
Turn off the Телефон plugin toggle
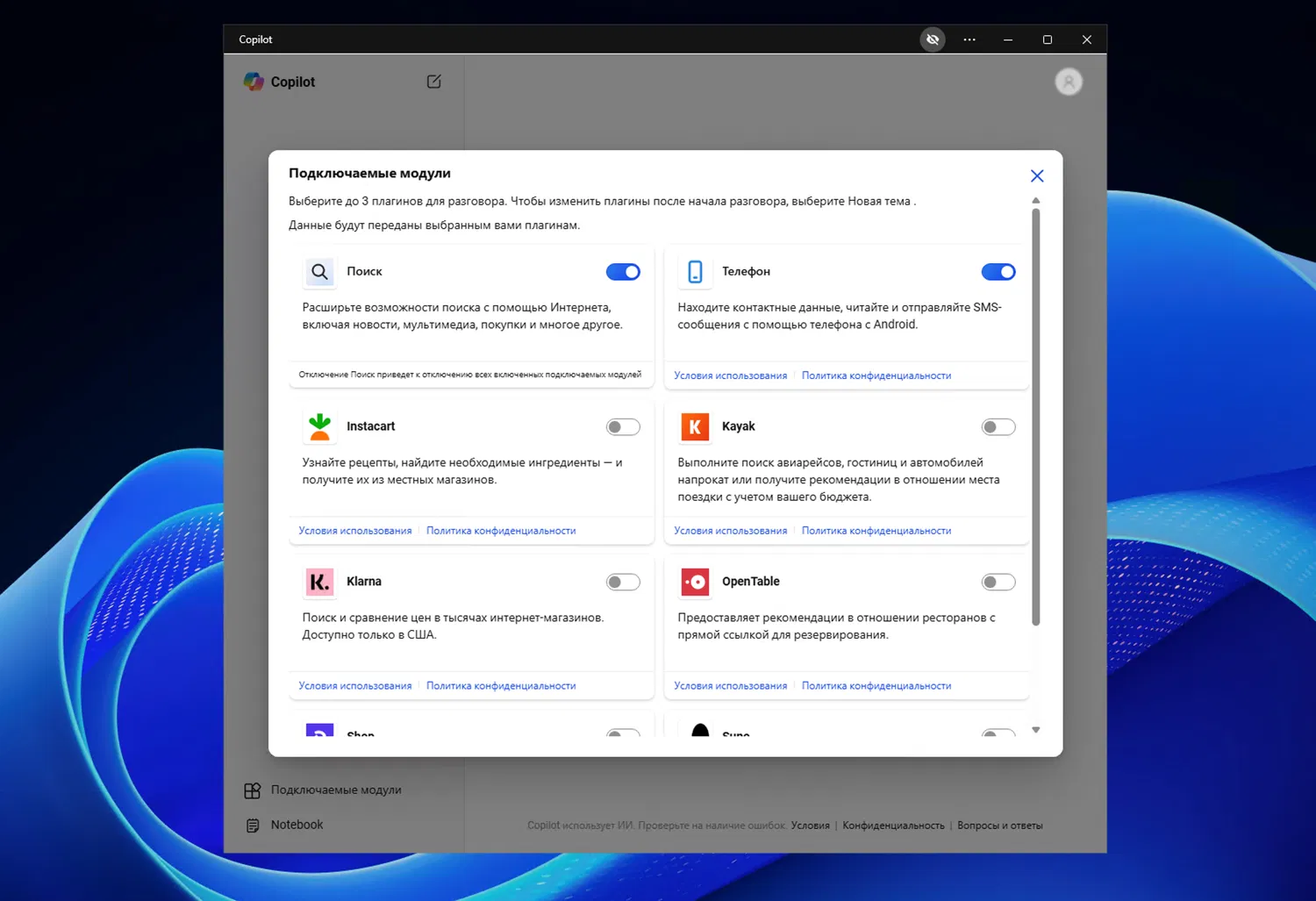[998, 272]
